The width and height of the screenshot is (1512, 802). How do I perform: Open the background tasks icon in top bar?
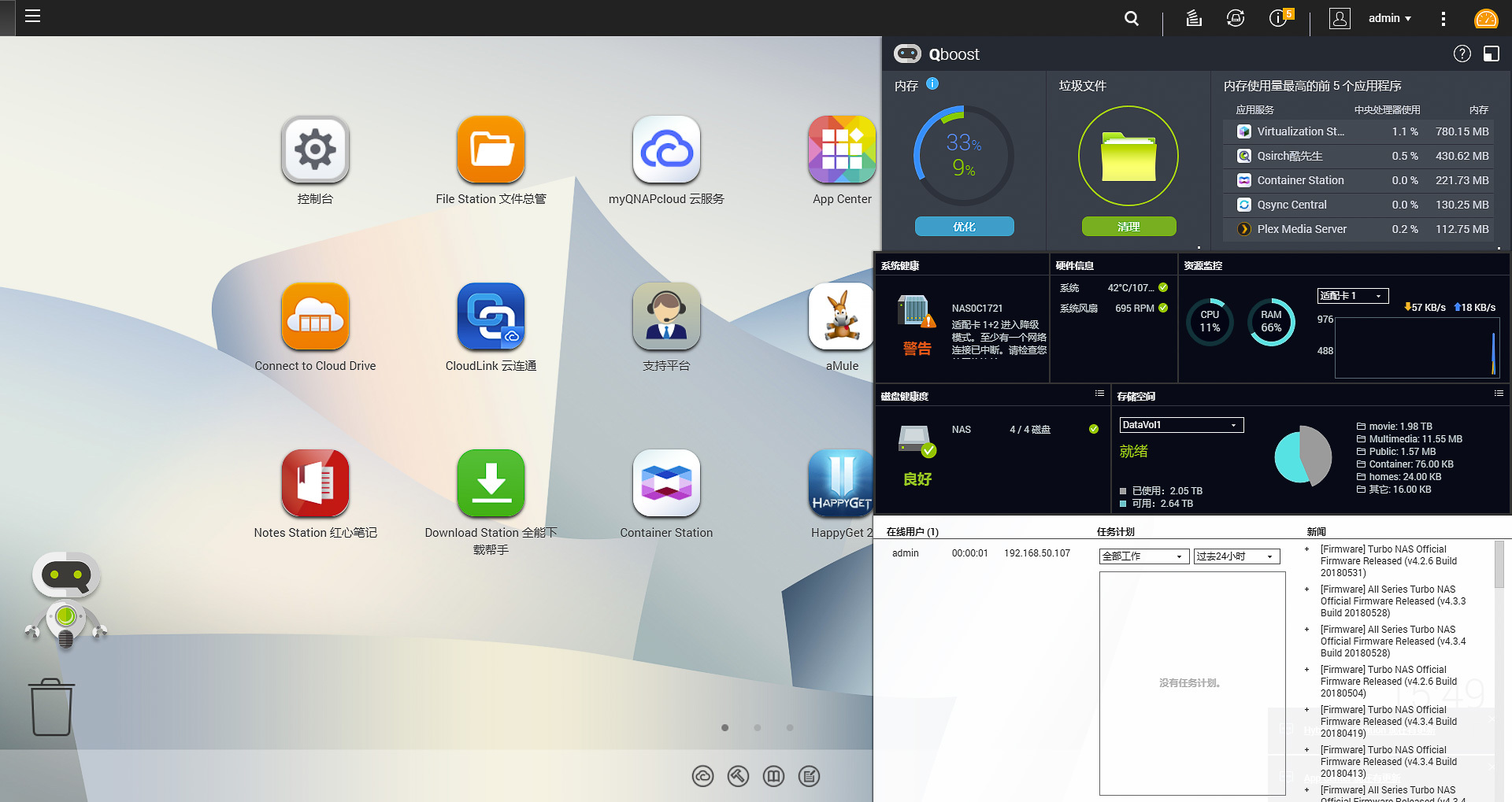click(1194, 18)
